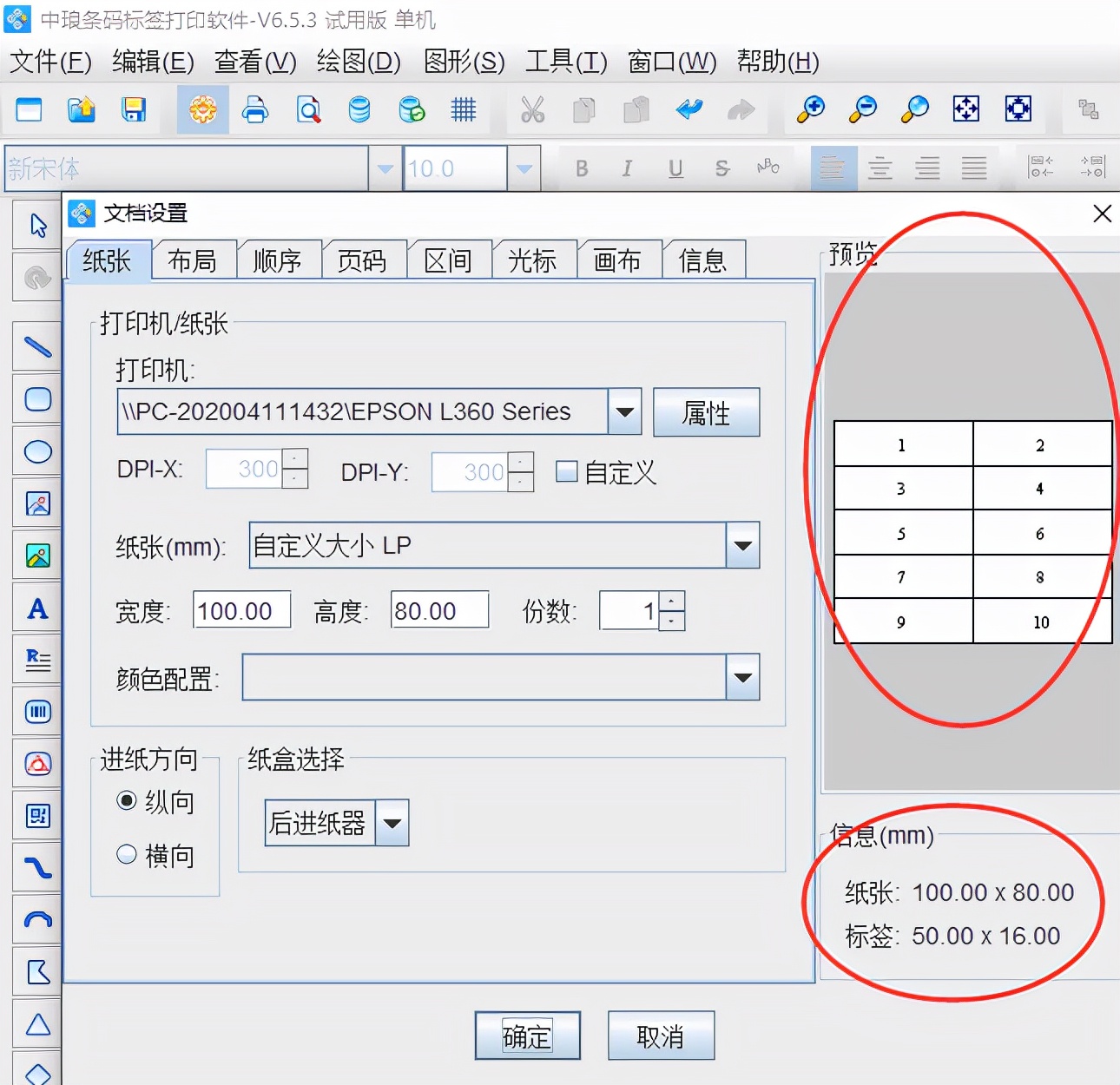Switch to the 页码 tab
Screen dimensions: 1120x1085
tap(362, 260)
